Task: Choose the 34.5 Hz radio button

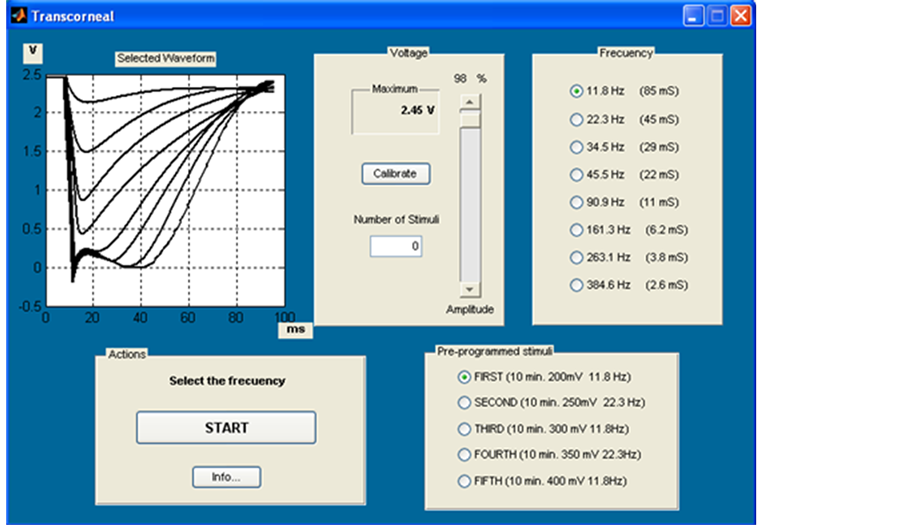Action: click(576, 147)
